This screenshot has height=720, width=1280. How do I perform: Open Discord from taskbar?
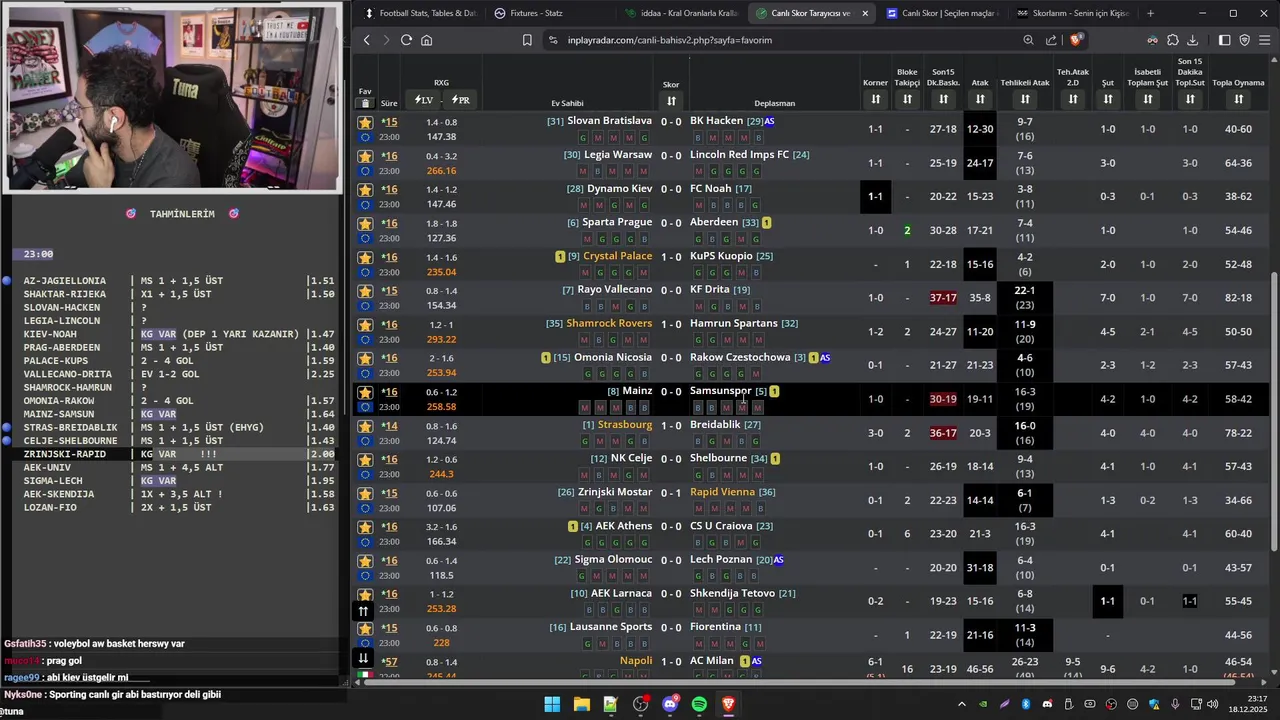coord(669,704)
